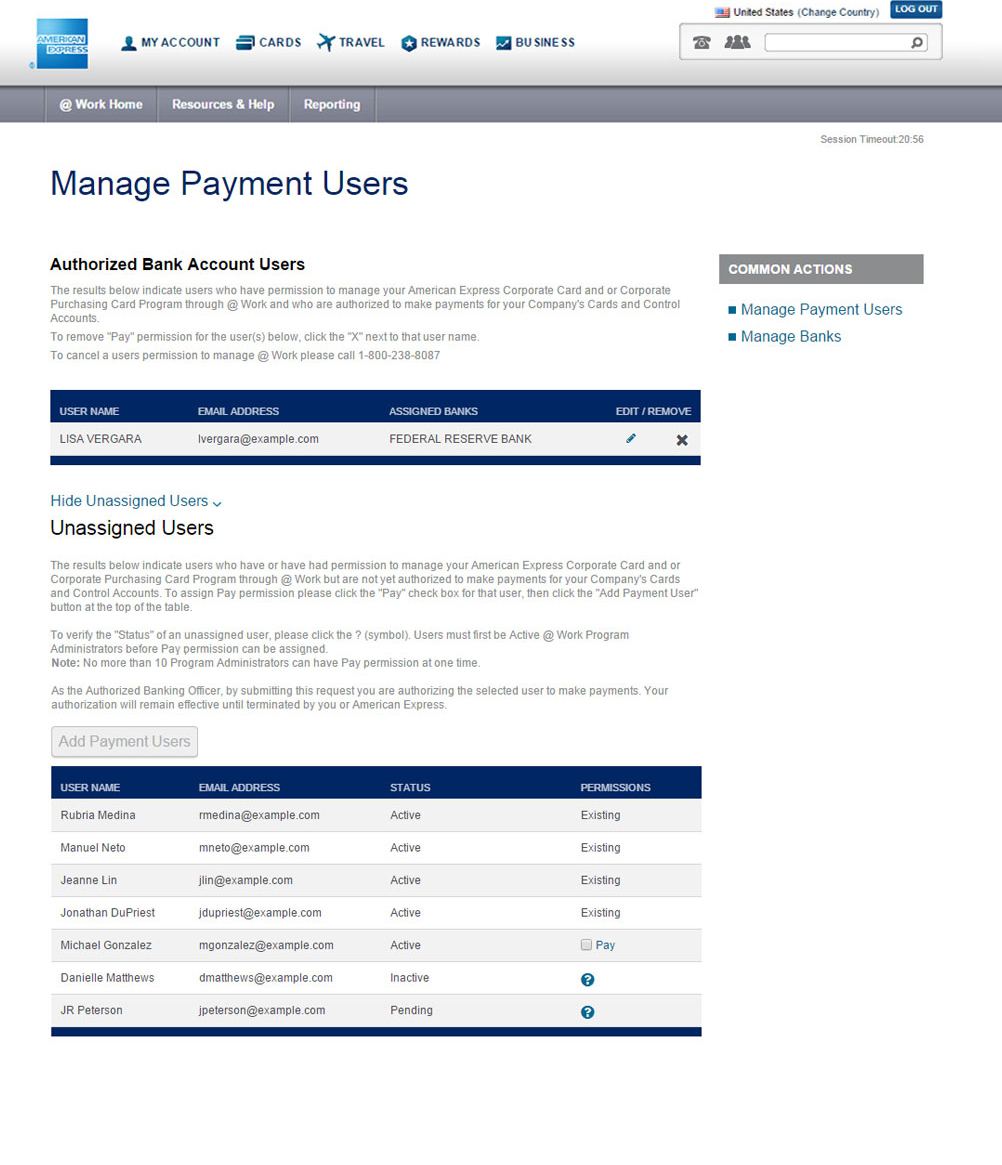1002x1165 pixels.
Task: Select Jeanne Lin user name
Action: tap(88, 880)
